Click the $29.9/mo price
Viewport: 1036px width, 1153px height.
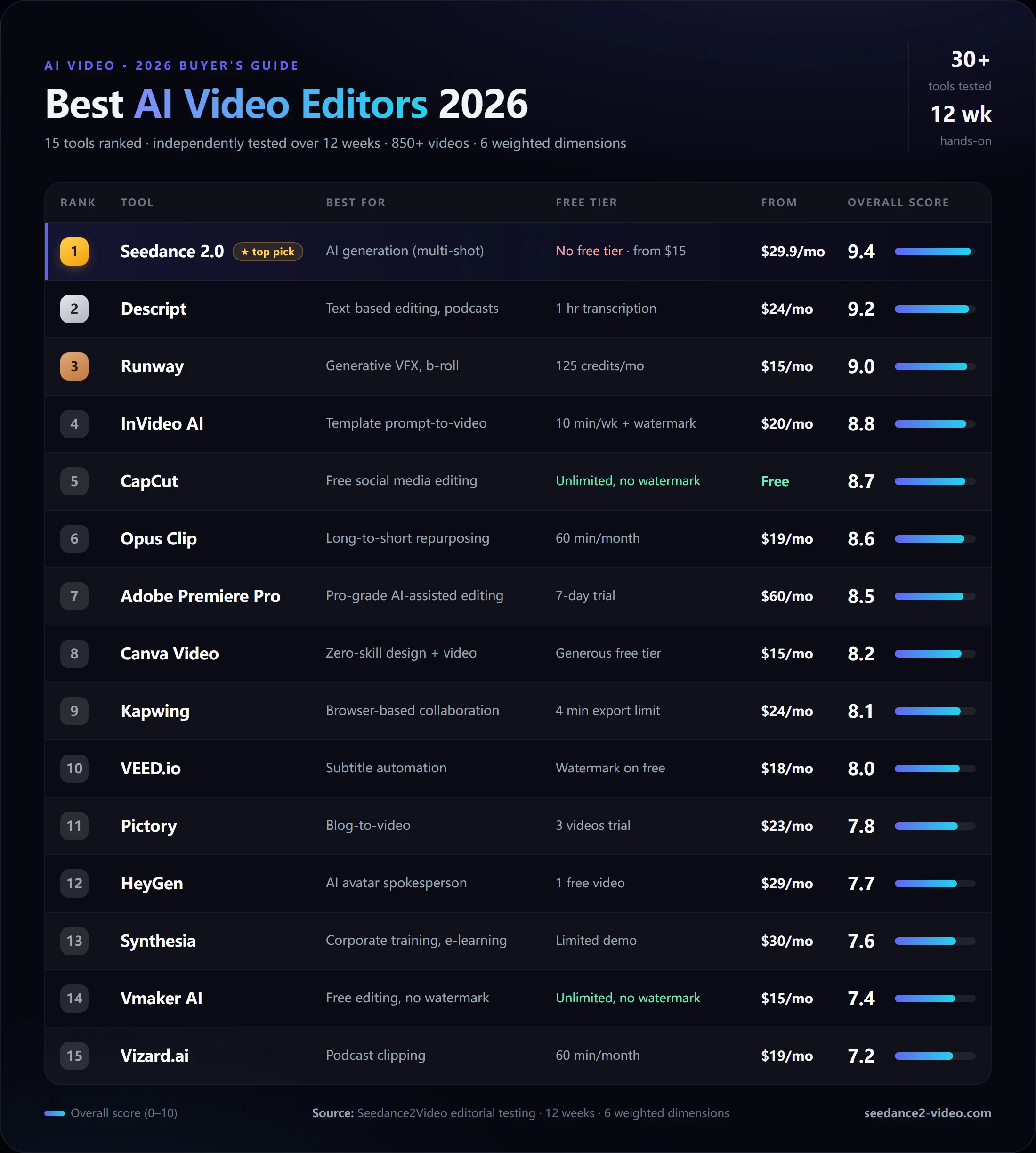click(793, 252)
